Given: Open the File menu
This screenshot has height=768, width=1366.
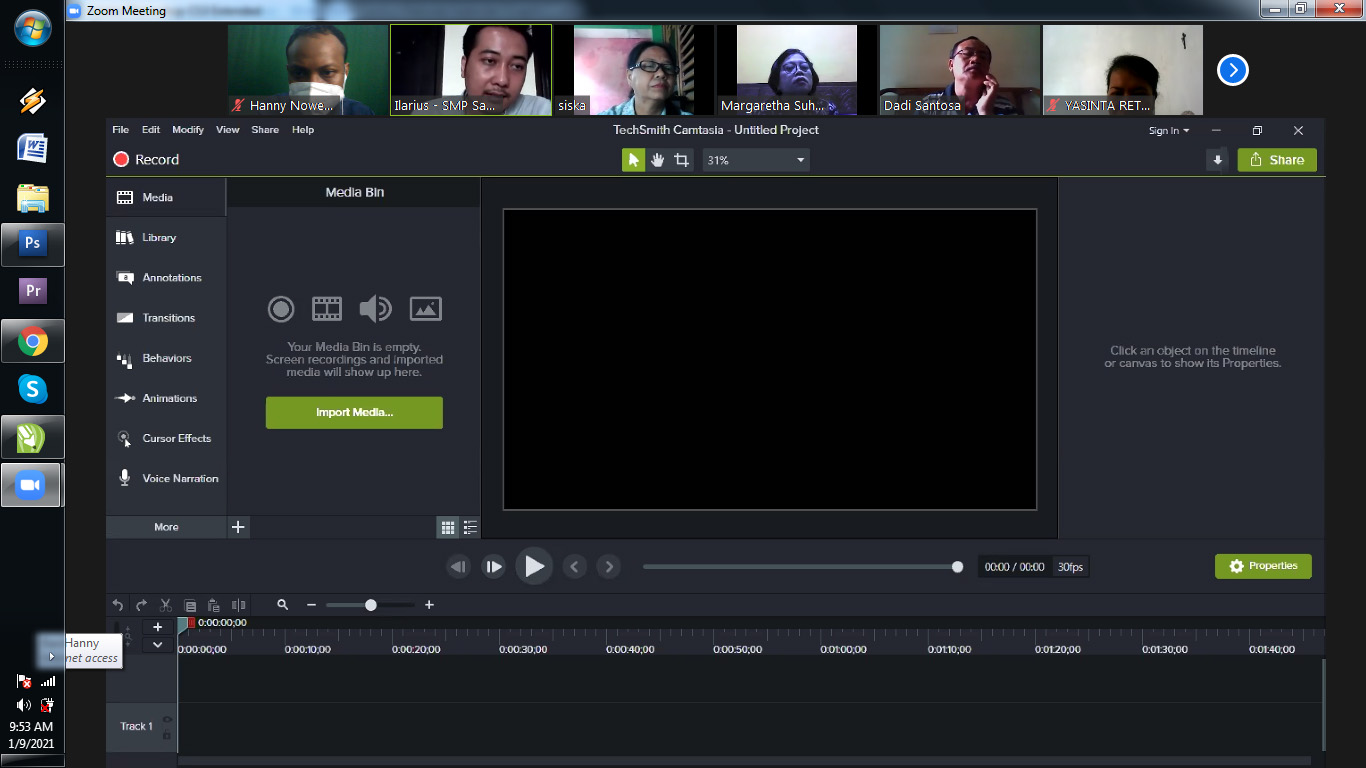Looking at the screenshot, I should tap(121, 130).
